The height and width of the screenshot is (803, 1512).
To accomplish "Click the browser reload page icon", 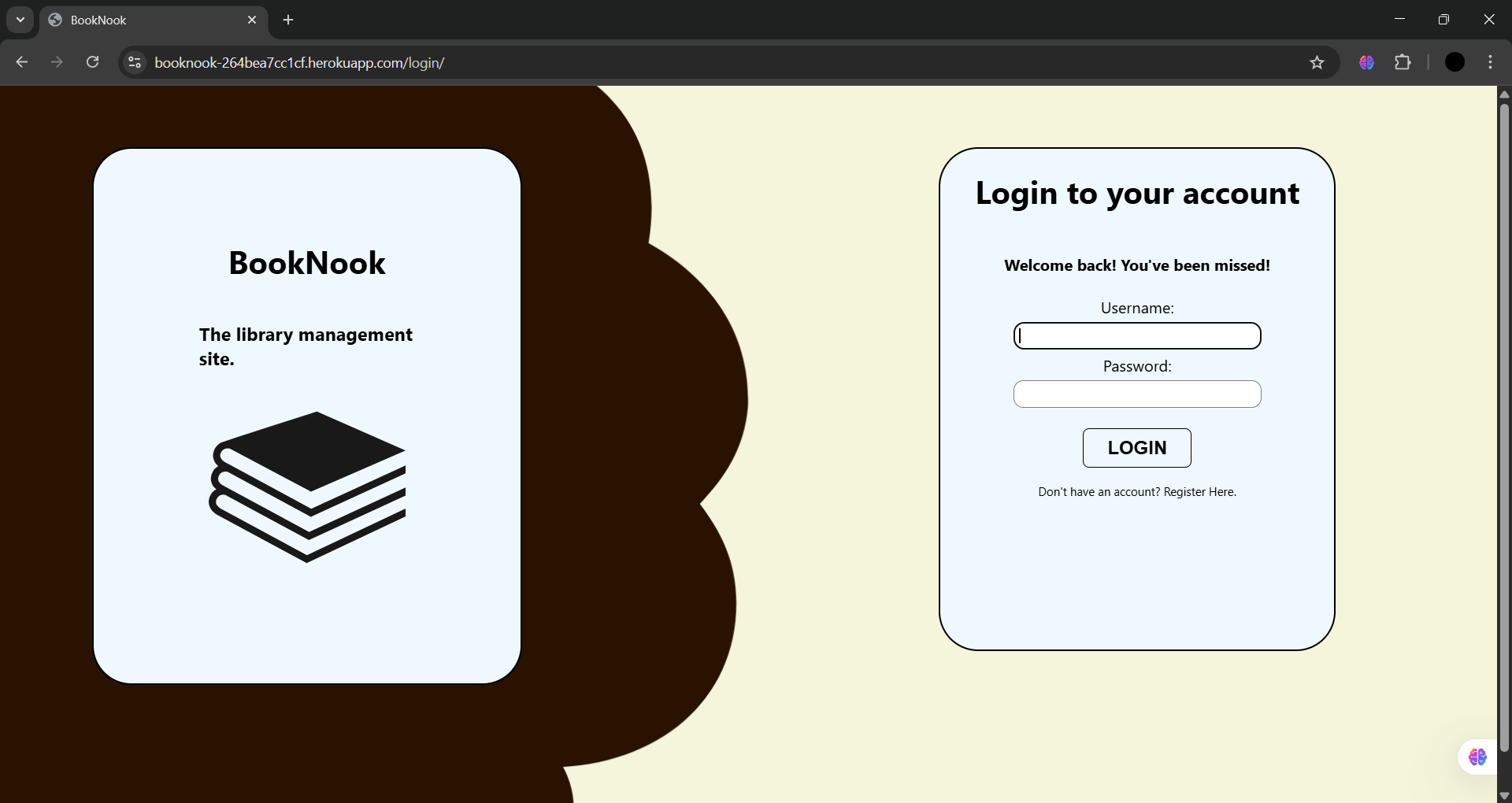I will (92, 62).
